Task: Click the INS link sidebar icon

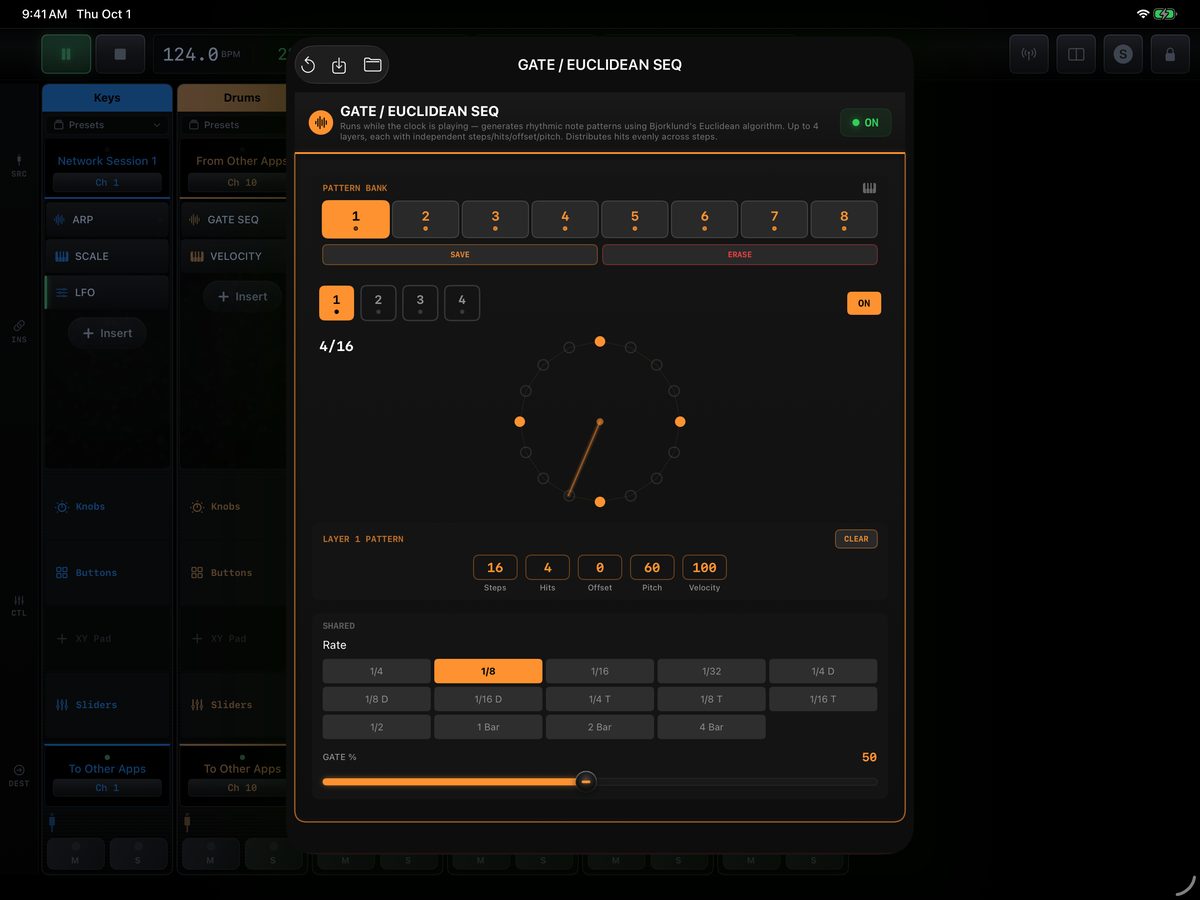Action: (19, 331)
